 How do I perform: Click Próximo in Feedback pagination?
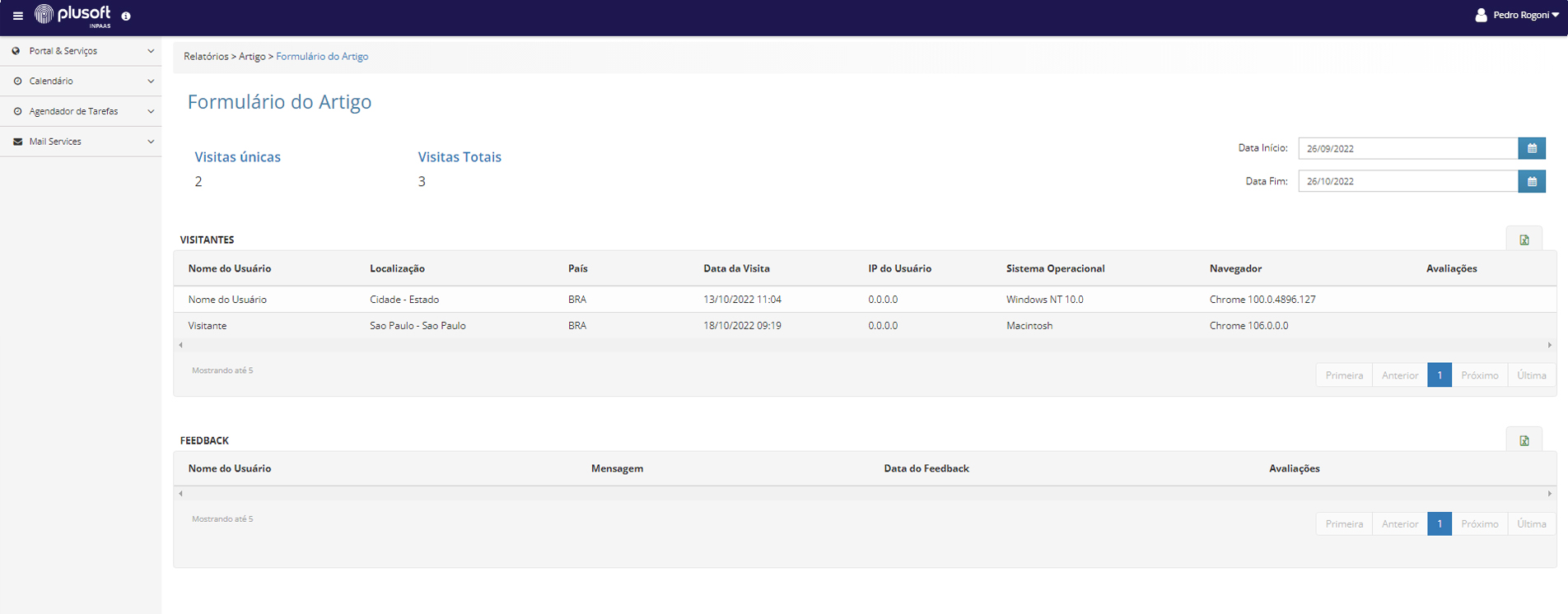tap(1480, 523)
